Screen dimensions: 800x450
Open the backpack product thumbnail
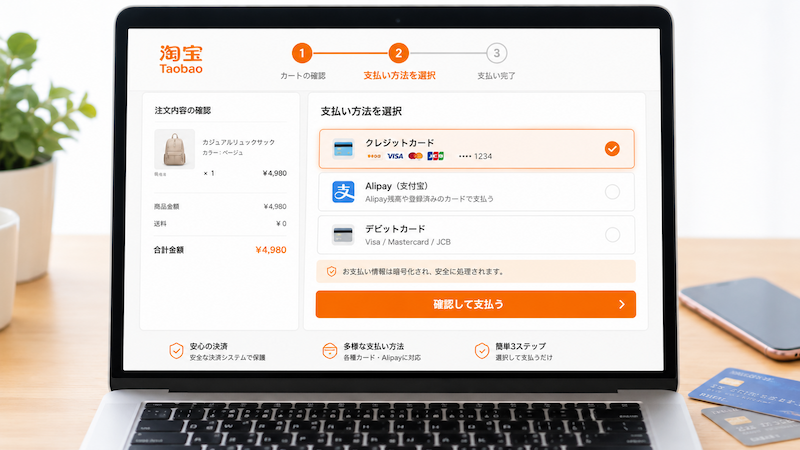pos(174,149)
